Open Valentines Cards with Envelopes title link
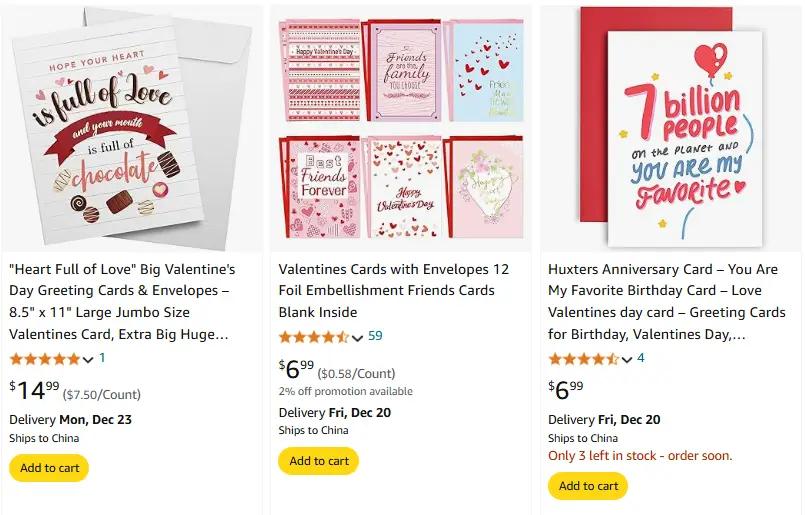The height and width of the screenshot is (515, 805). click(x=393, y=291)
